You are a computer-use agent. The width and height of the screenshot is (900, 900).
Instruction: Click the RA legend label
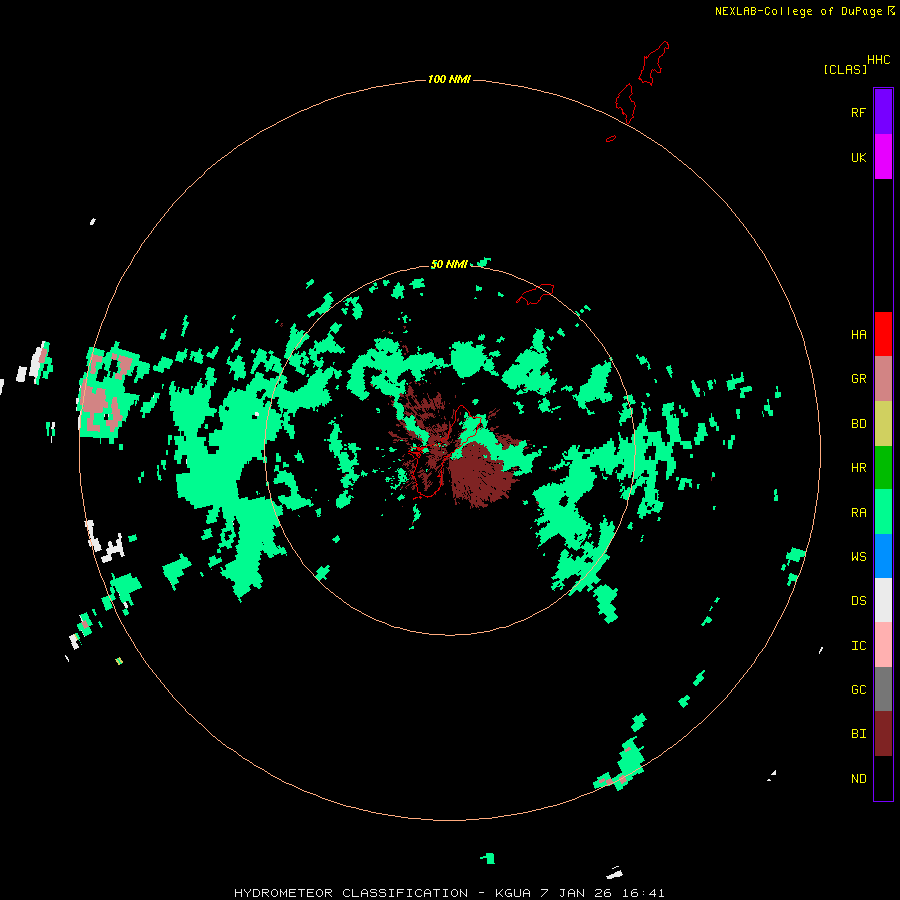[x=858, y=513]
